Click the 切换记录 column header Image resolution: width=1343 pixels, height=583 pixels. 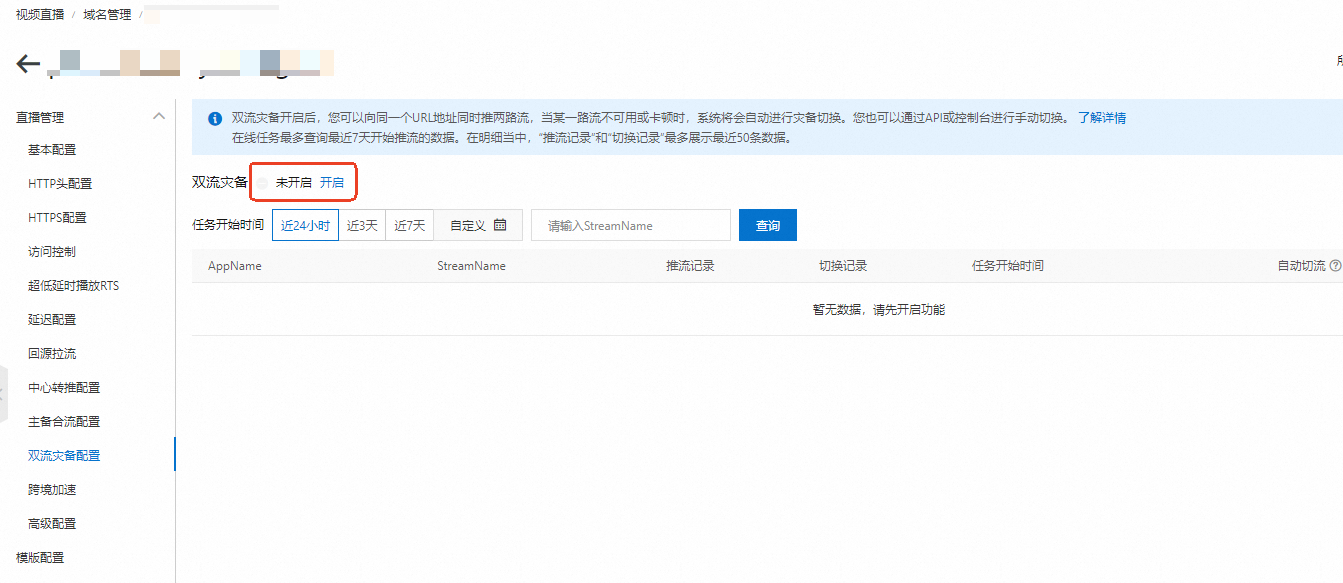click(843, 266)
